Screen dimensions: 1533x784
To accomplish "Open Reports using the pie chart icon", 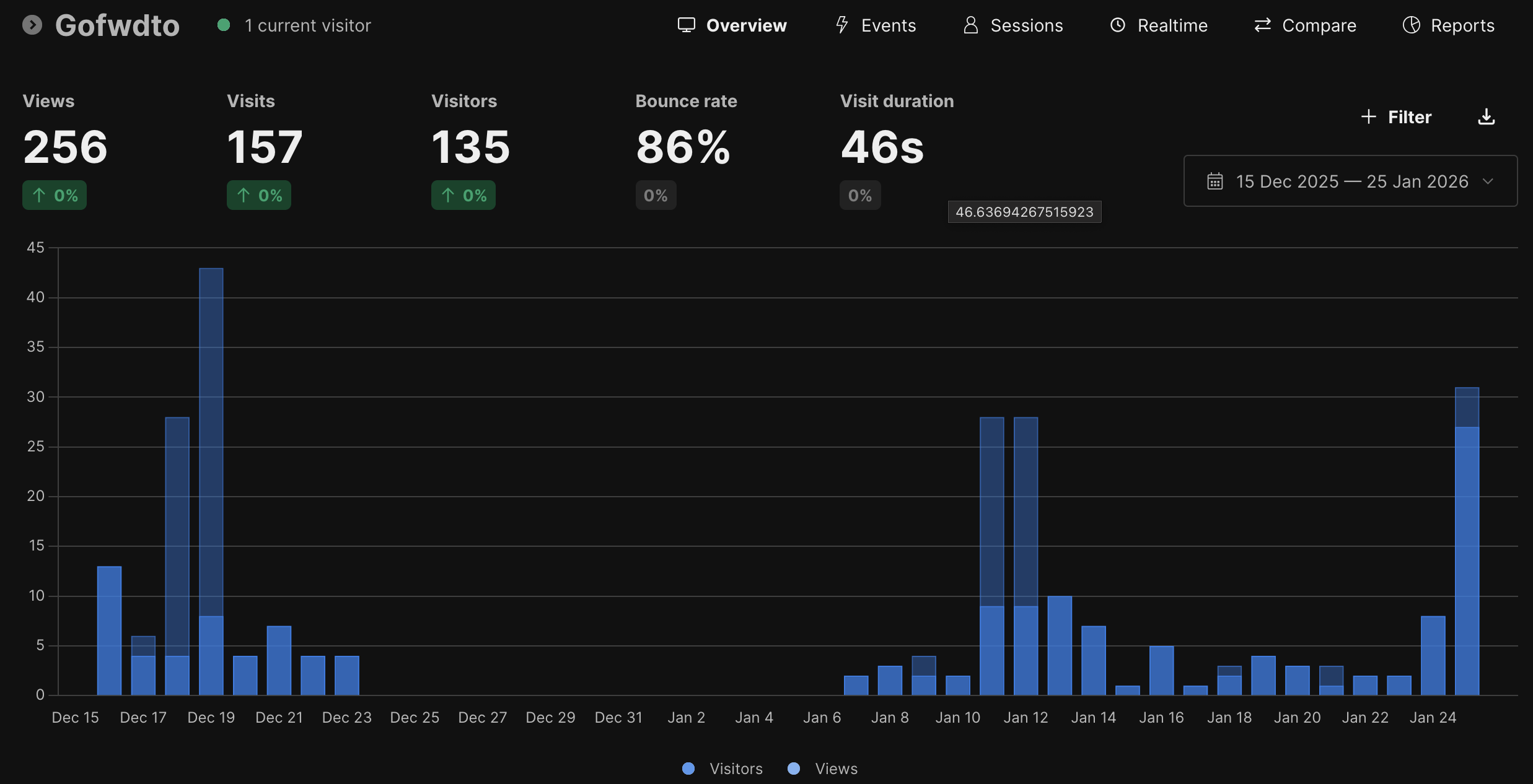I will tap(1411, 25).
